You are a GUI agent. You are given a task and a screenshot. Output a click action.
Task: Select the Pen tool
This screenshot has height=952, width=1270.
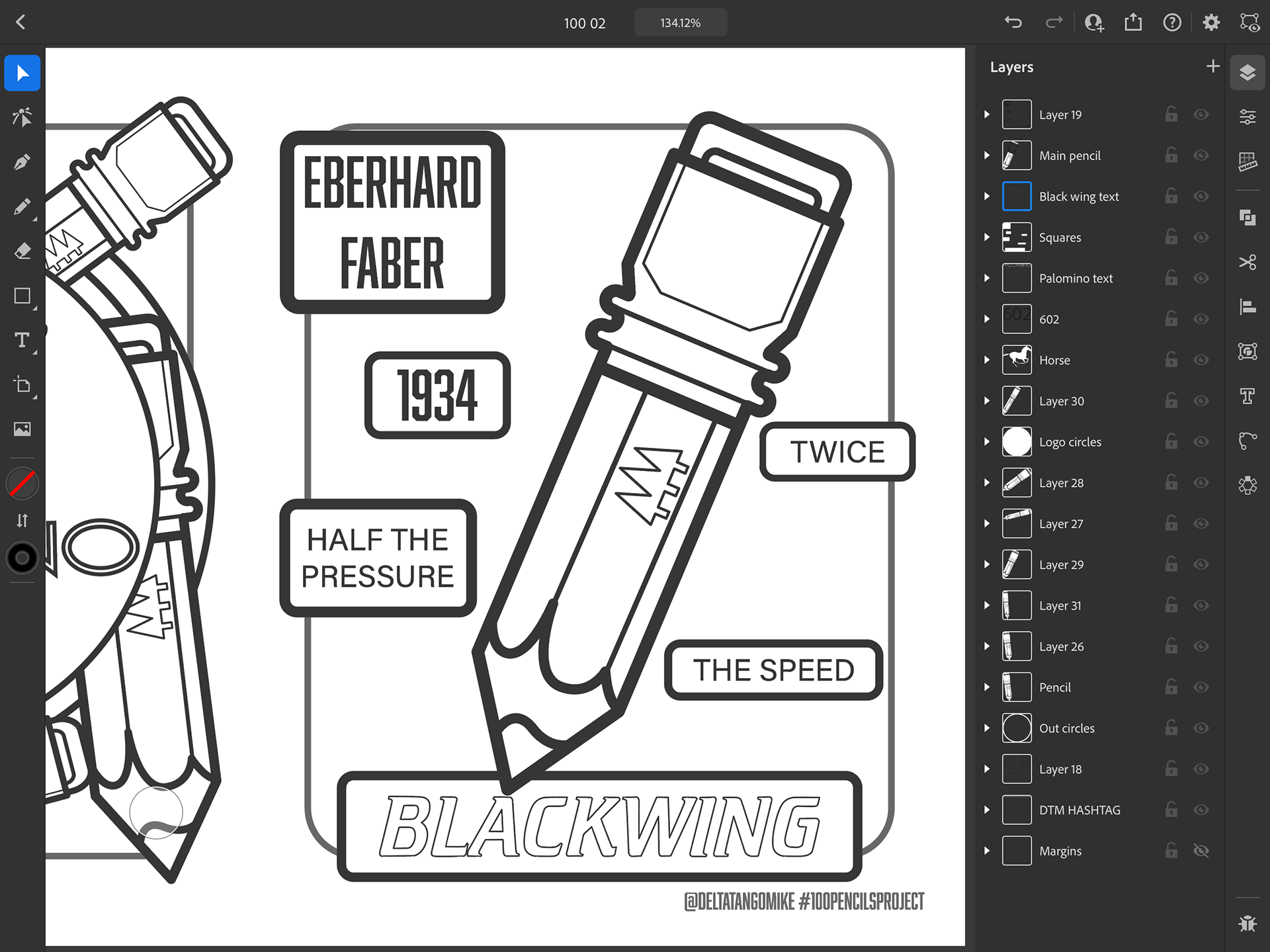point(22,162)
